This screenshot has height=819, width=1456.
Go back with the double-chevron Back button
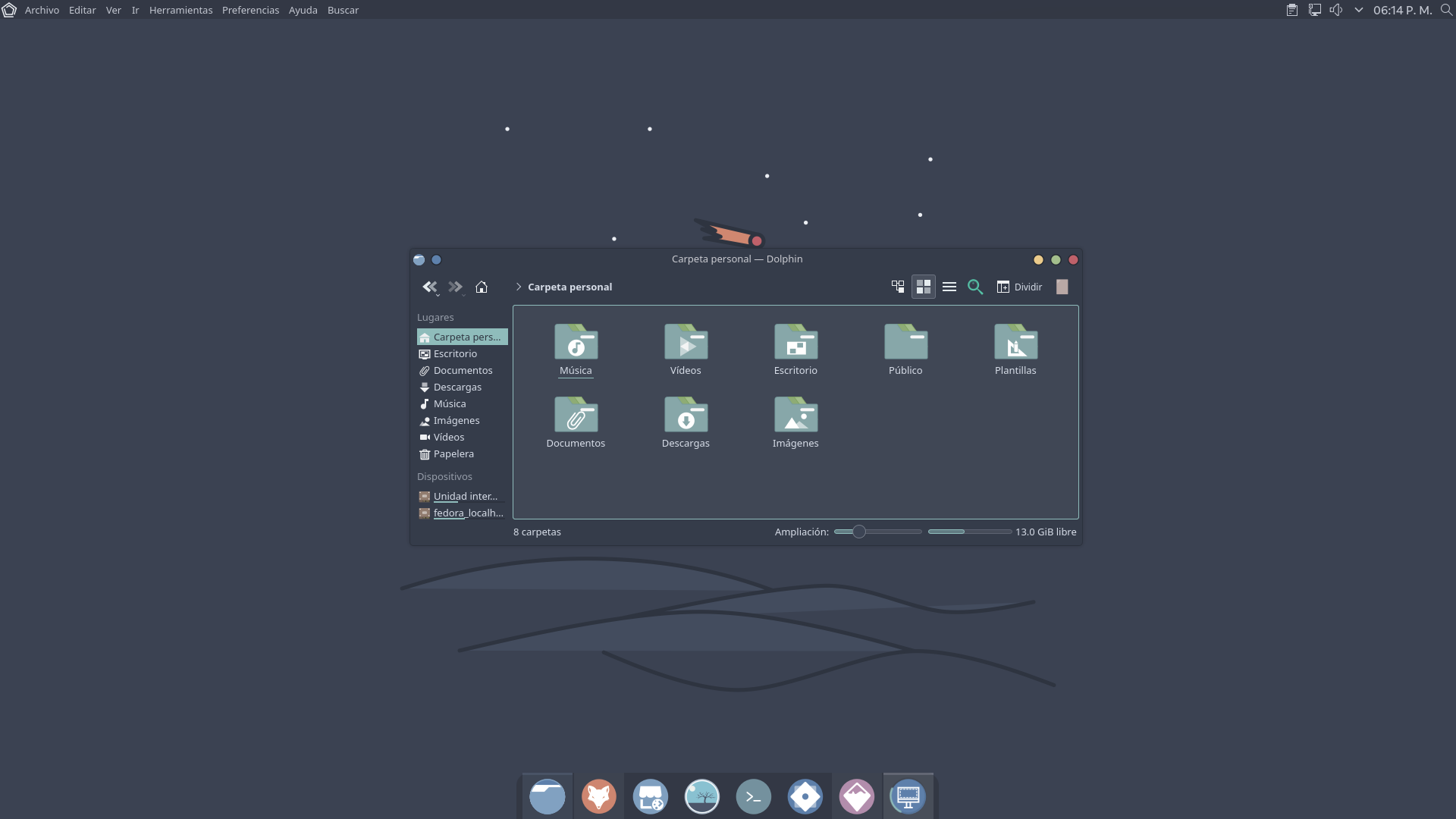[428, 287]
